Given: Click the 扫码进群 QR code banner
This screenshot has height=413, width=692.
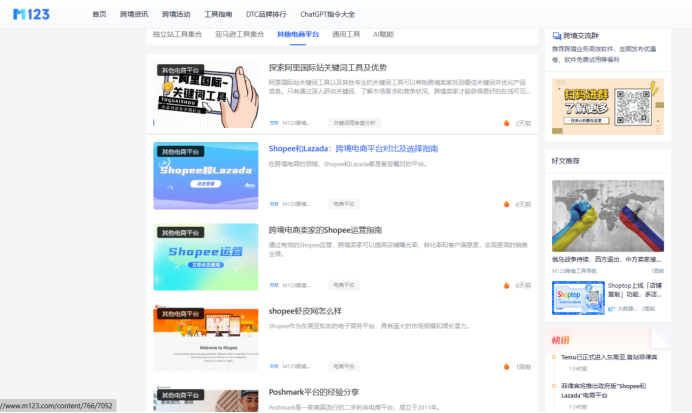Looking at the screenshot, I should 608,106.
